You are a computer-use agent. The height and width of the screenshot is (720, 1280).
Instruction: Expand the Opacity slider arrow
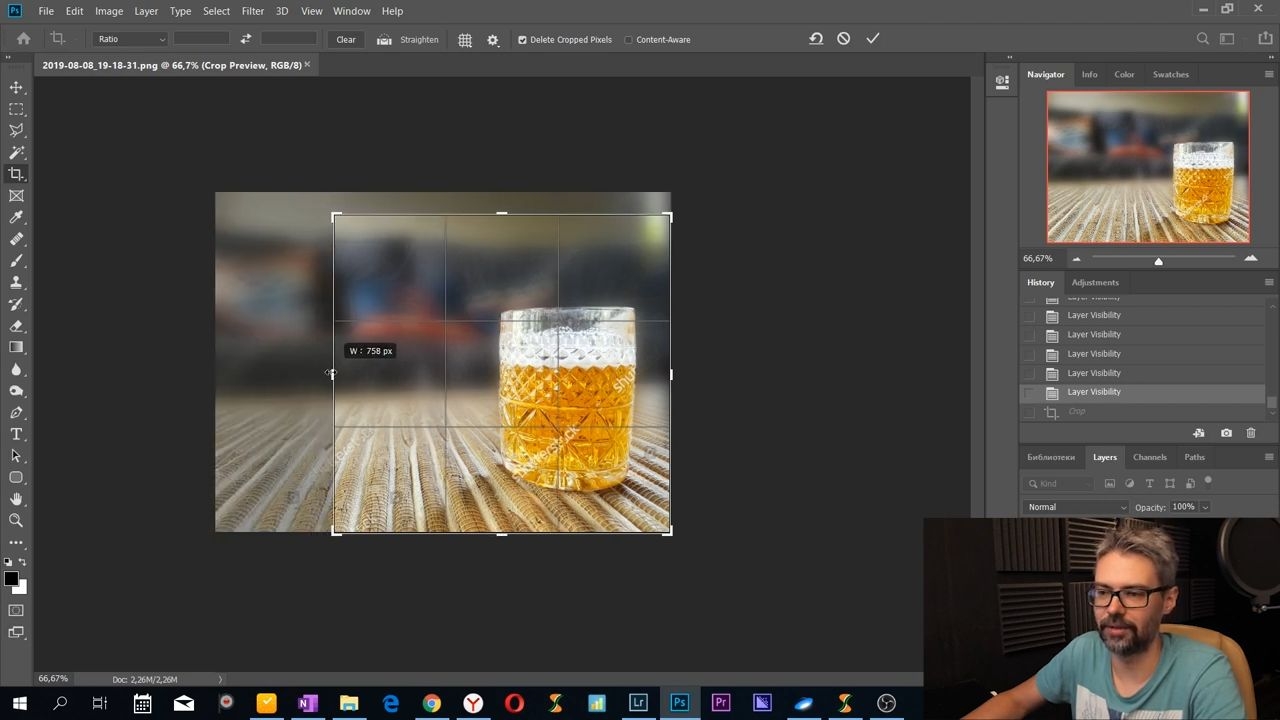click(1205, 507)
